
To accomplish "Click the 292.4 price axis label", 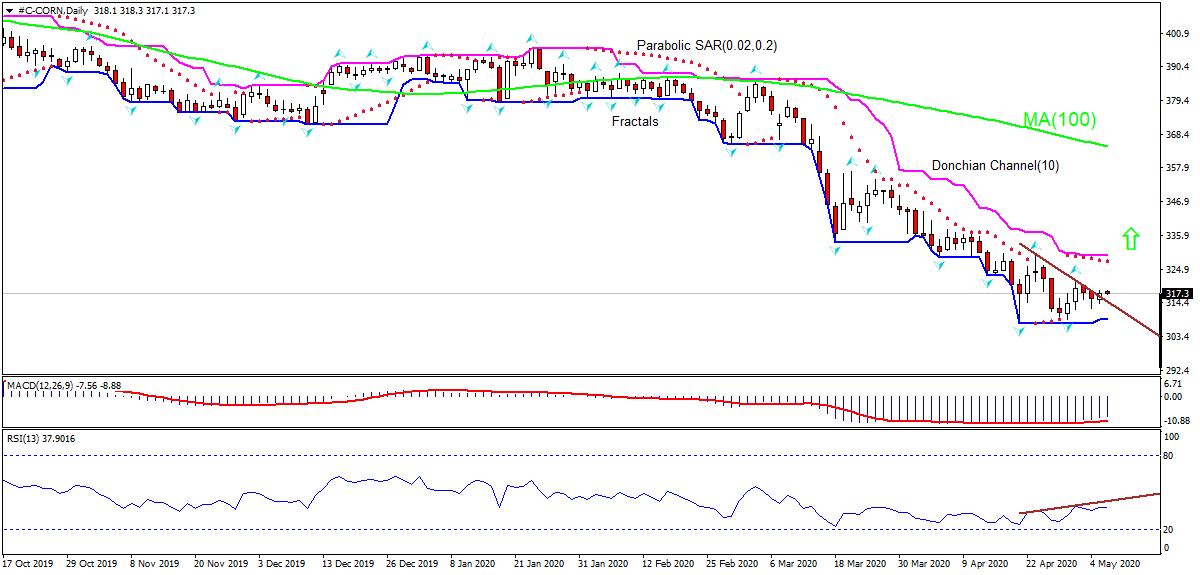I will 1176,370.
